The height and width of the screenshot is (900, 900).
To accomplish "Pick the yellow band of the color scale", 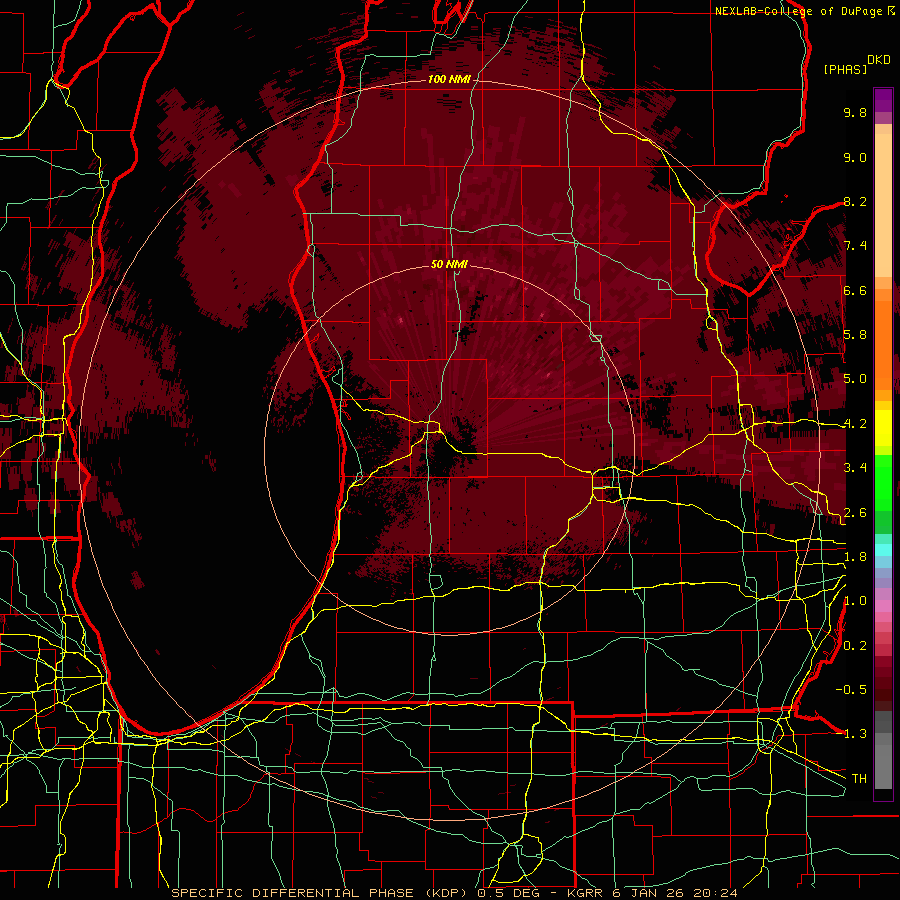I will point(883,428).
